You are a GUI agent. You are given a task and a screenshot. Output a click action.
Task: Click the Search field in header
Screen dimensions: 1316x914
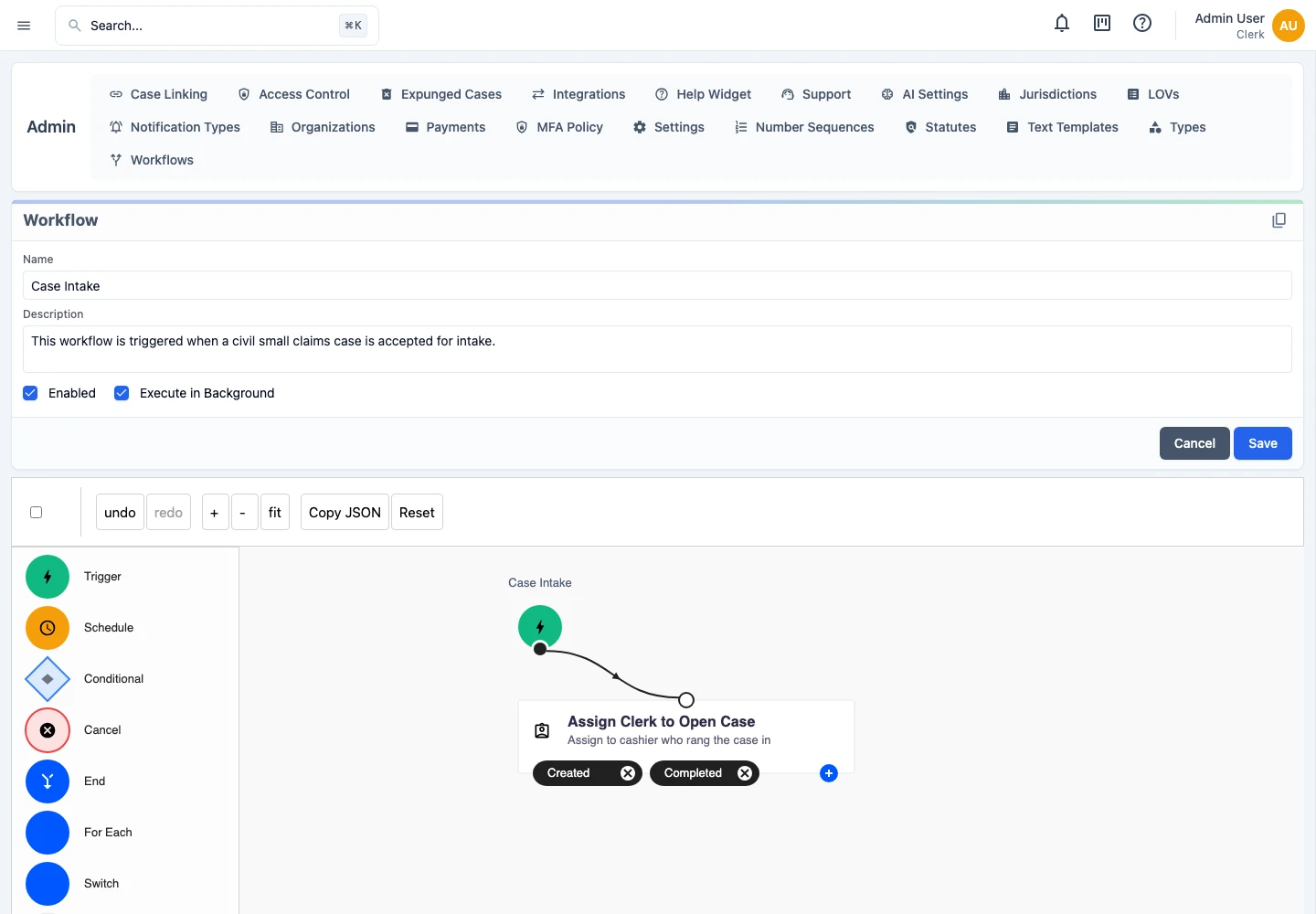click(217, 26)
